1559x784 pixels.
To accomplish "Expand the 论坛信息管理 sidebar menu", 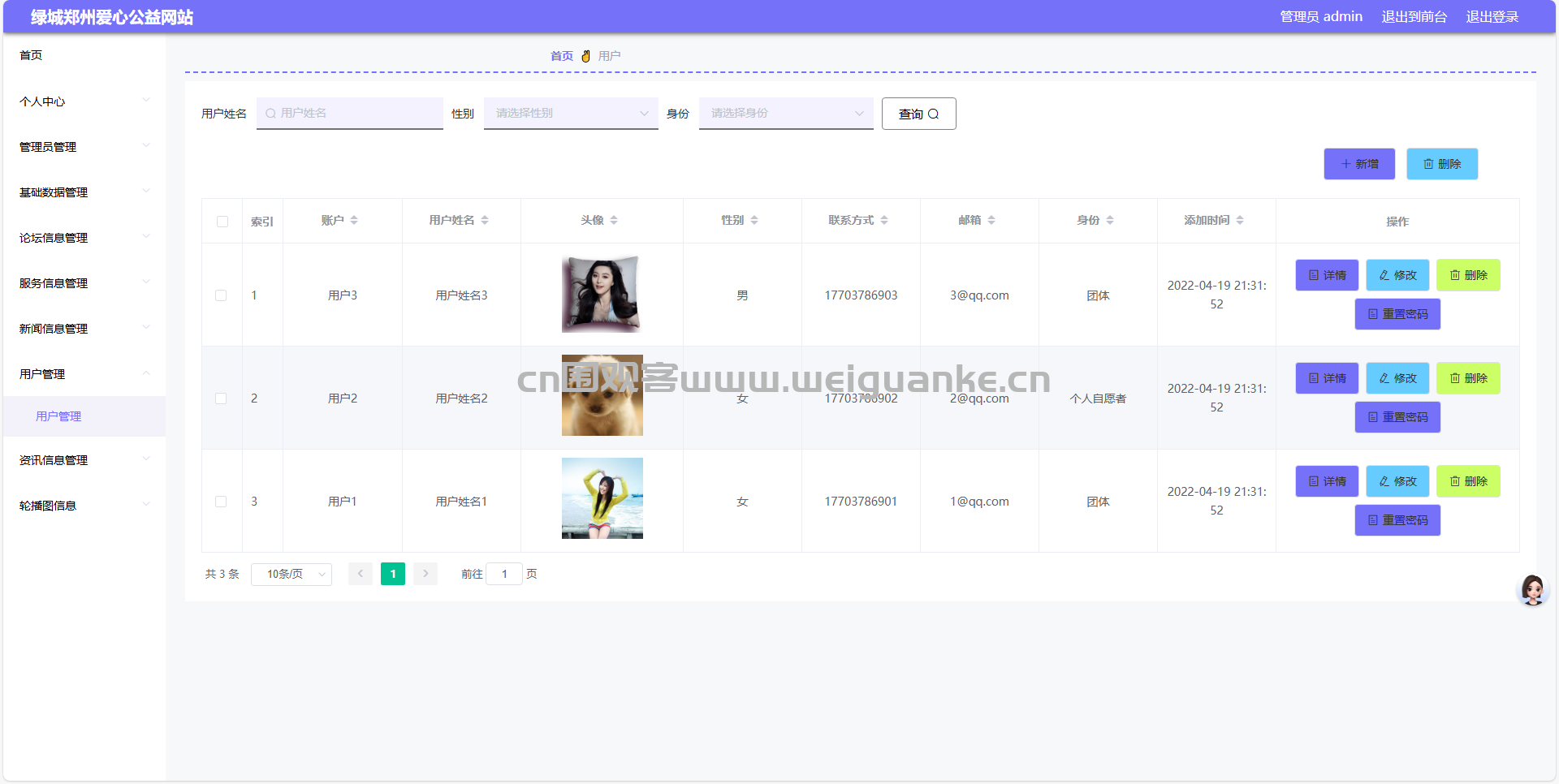I will pyautogui.click(x=84, y=238).
